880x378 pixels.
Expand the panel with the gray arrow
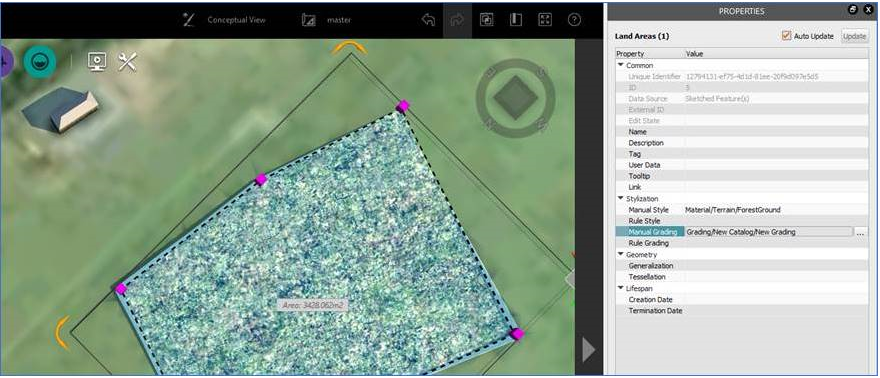click(588, 350)
